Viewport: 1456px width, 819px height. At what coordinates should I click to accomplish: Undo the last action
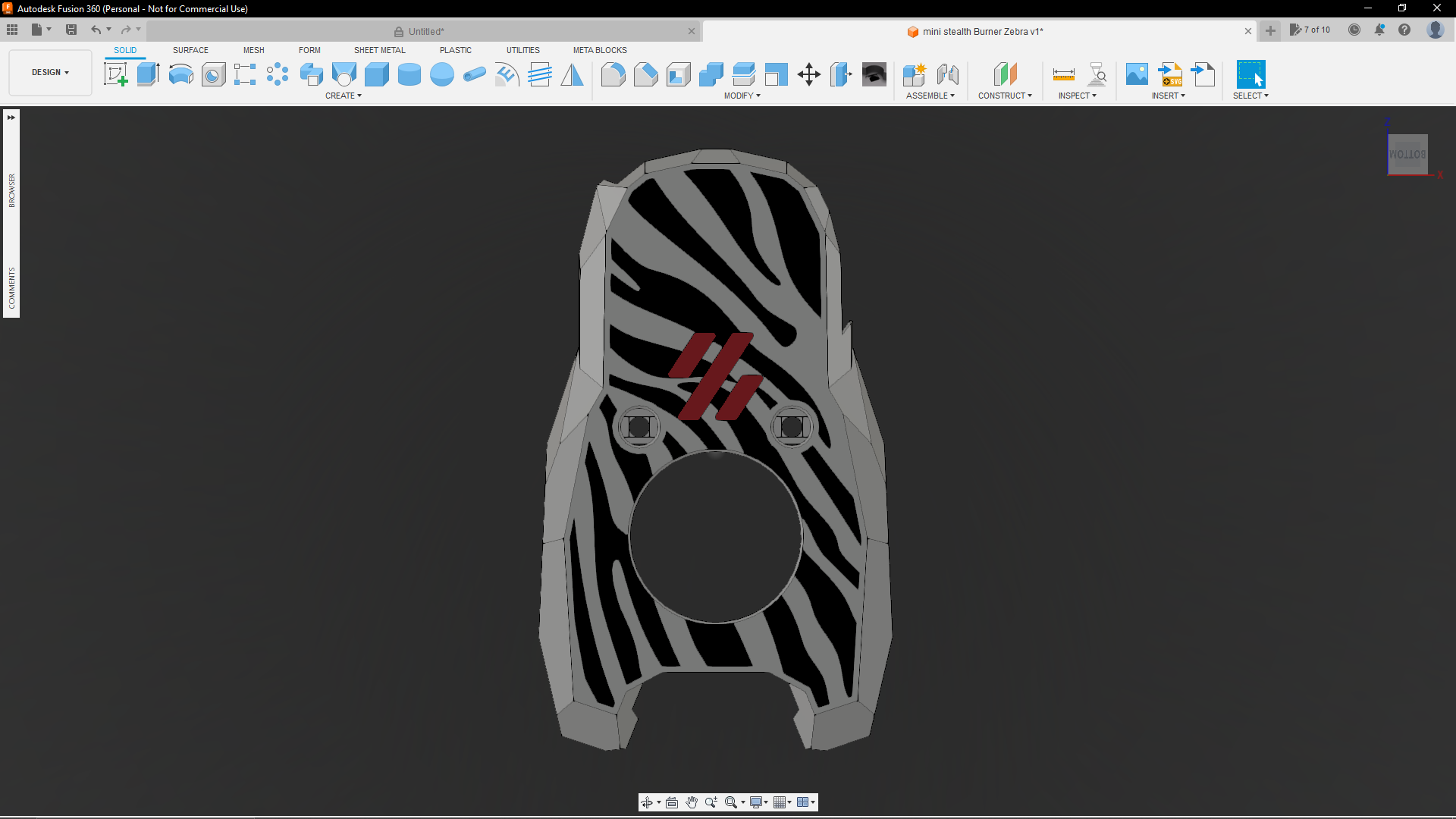tap(96, 30)
